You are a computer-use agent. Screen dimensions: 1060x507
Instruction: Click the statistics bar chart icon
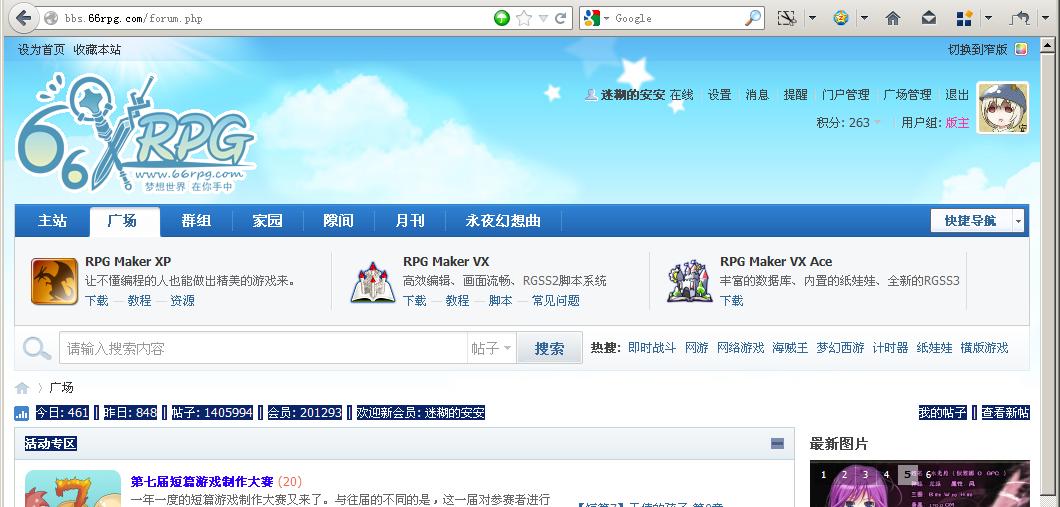[22, 413]
